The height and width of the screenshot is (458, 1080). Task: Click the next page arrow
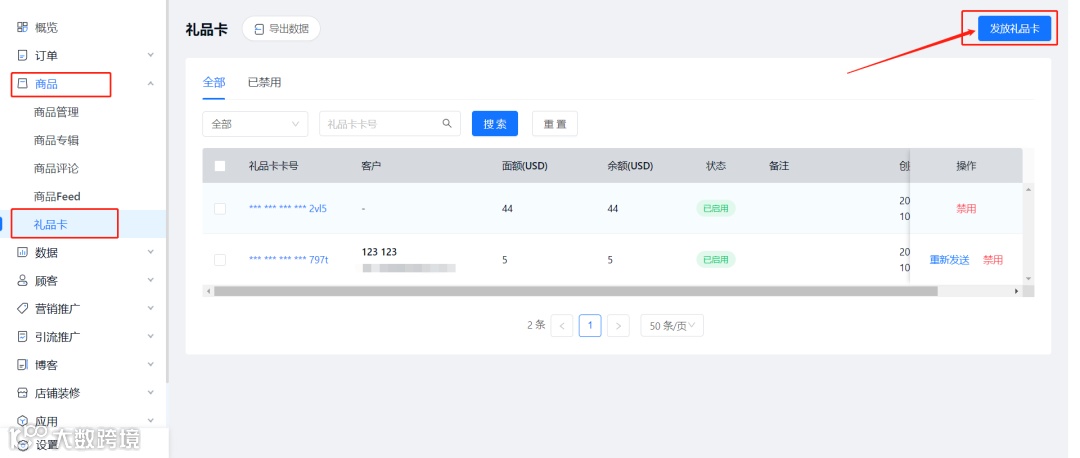[x=619, y=326]
